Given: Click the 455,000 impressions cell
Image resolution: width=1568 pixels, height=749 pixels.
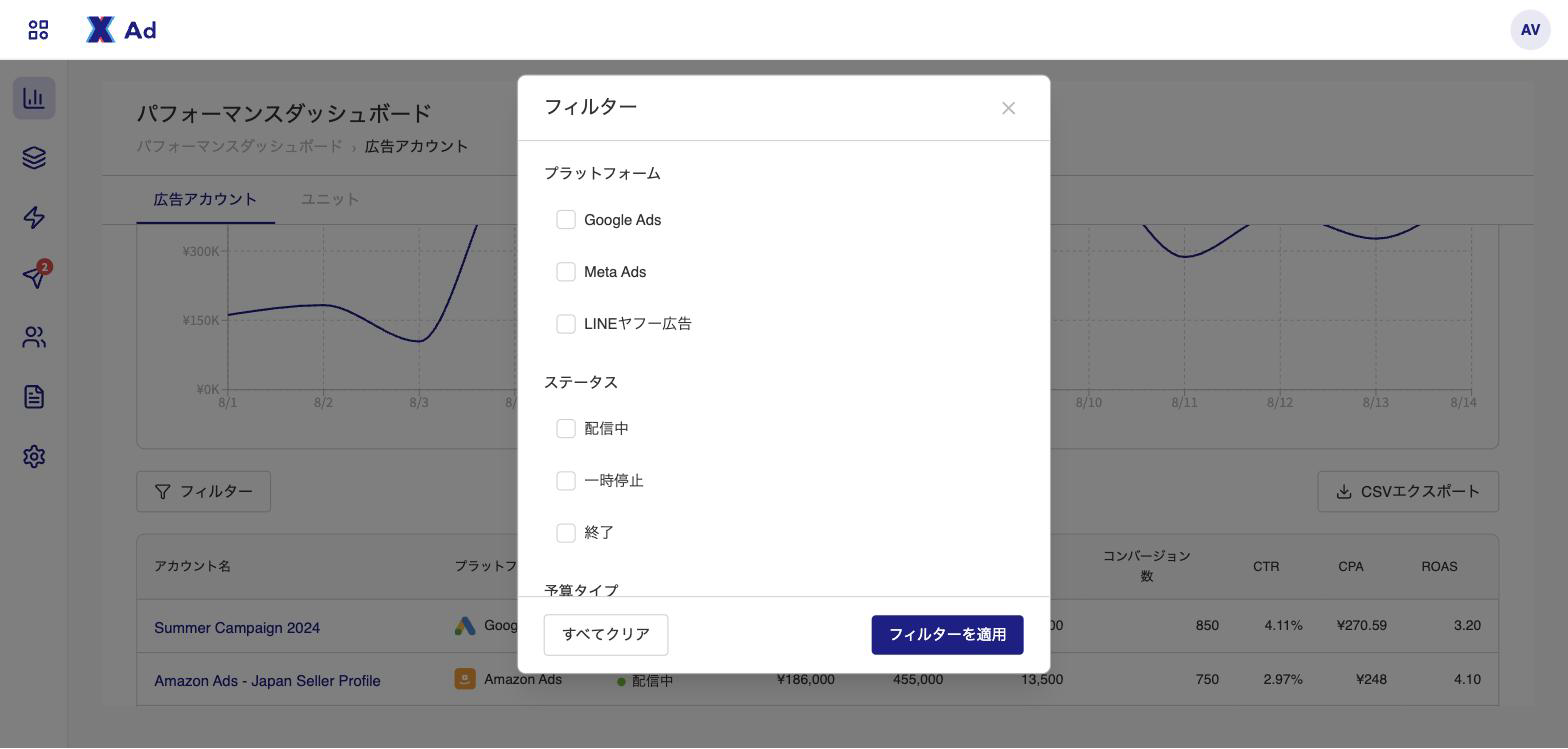Looking at the screenshot, I should [x=918, y=680].
